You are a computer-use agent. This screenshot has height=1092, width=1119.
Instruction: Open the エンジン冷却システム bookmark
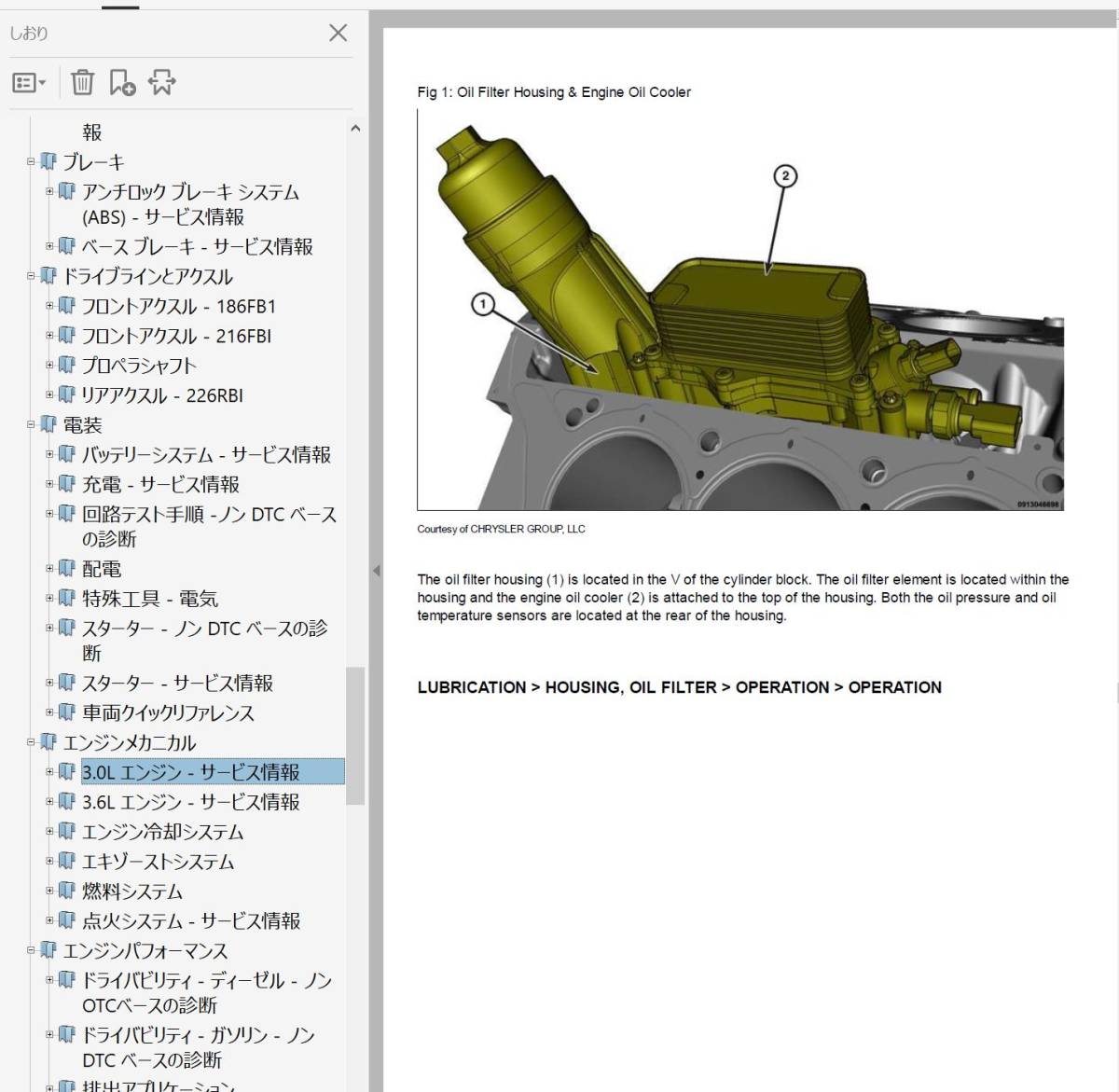point(163,832)
